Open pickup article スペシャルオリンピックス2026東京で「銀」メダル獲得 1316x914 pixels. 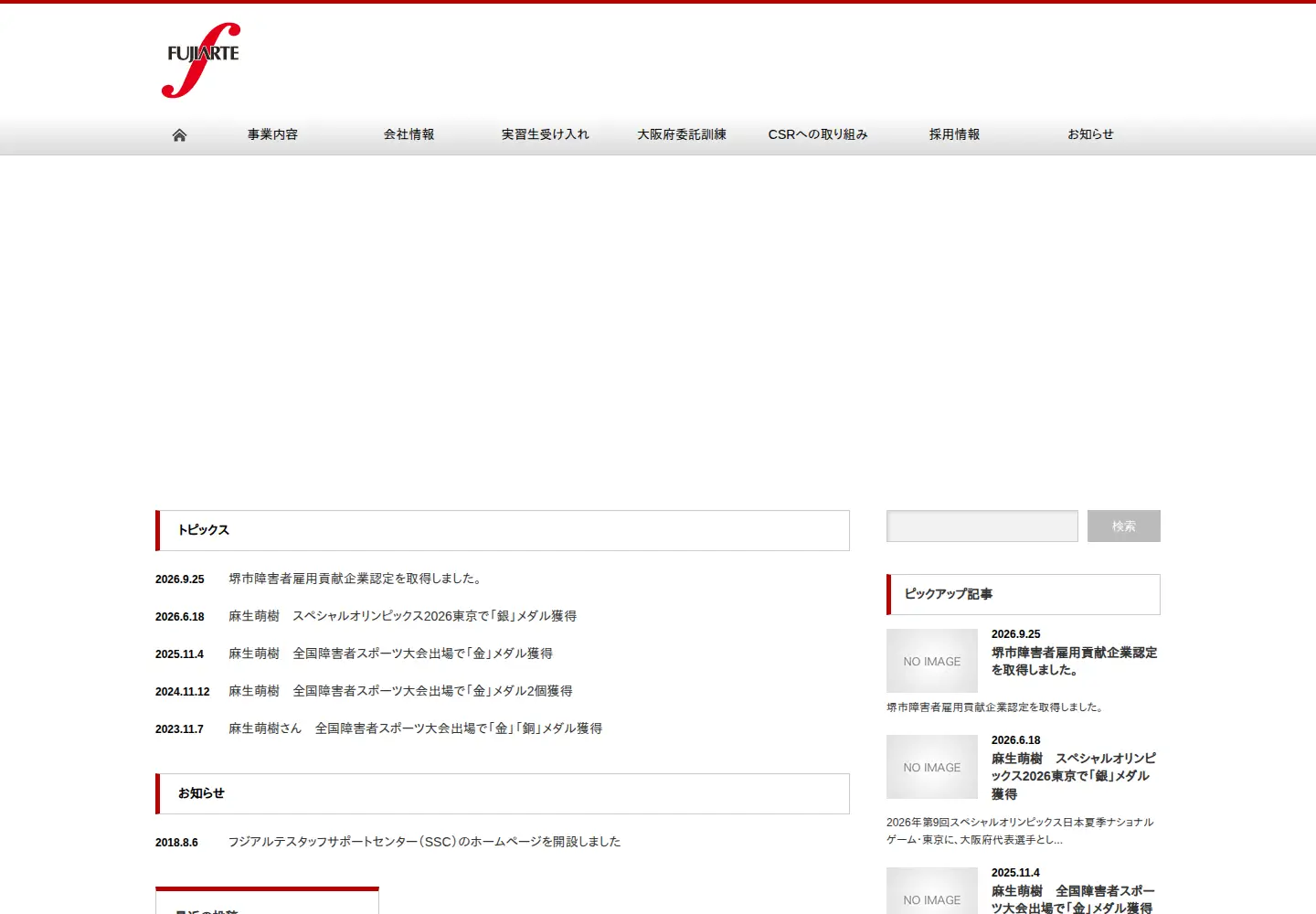[x=1074, y=776]
